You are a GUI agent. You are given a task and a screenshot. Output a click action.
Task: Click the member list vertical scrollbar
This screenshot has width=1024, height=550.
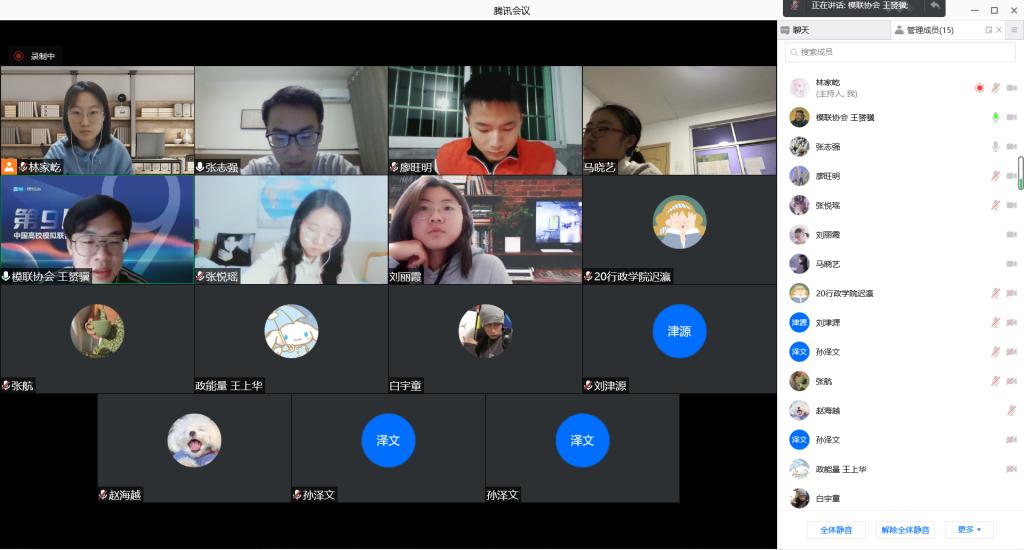1020,173
